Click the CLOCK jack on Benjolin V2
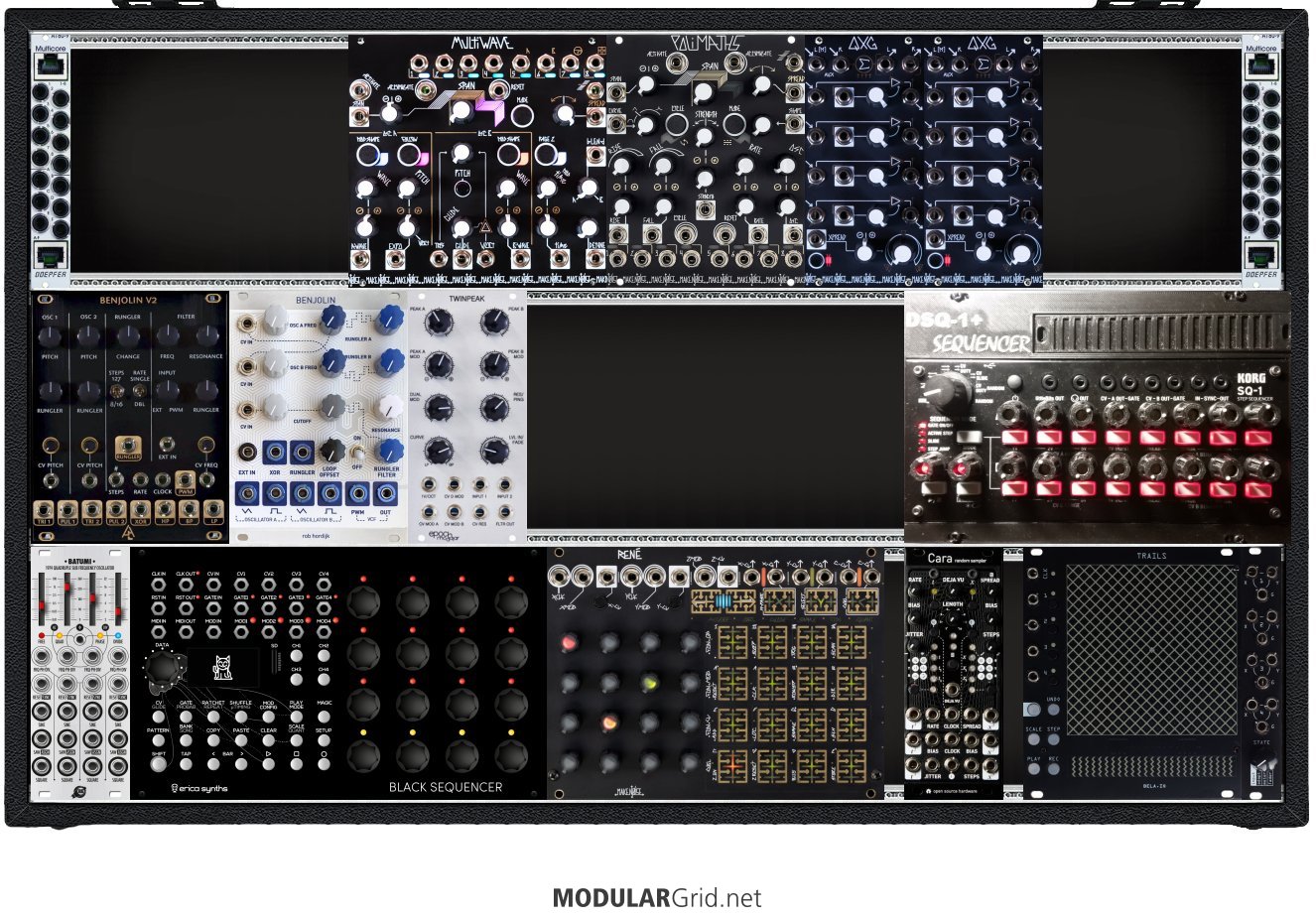This screenshot has height=919, width=1316. point(163,477)
